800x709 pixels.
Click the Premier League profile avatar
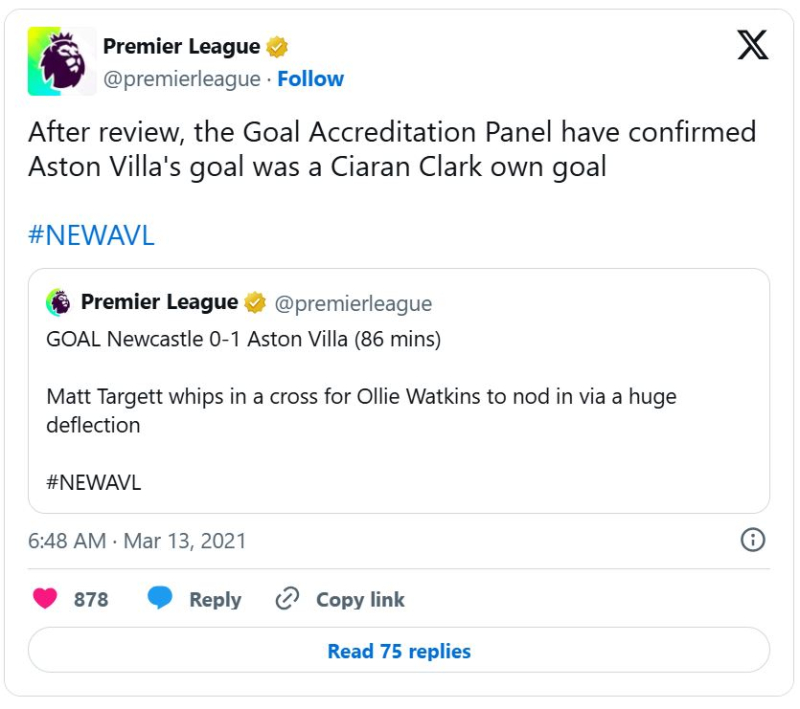click(x=62, y=61)
